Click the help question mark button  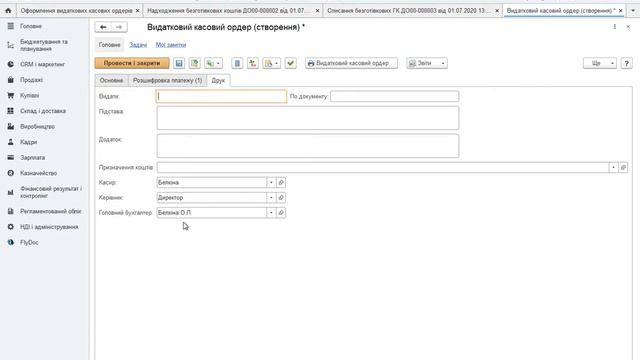(627, 63)
